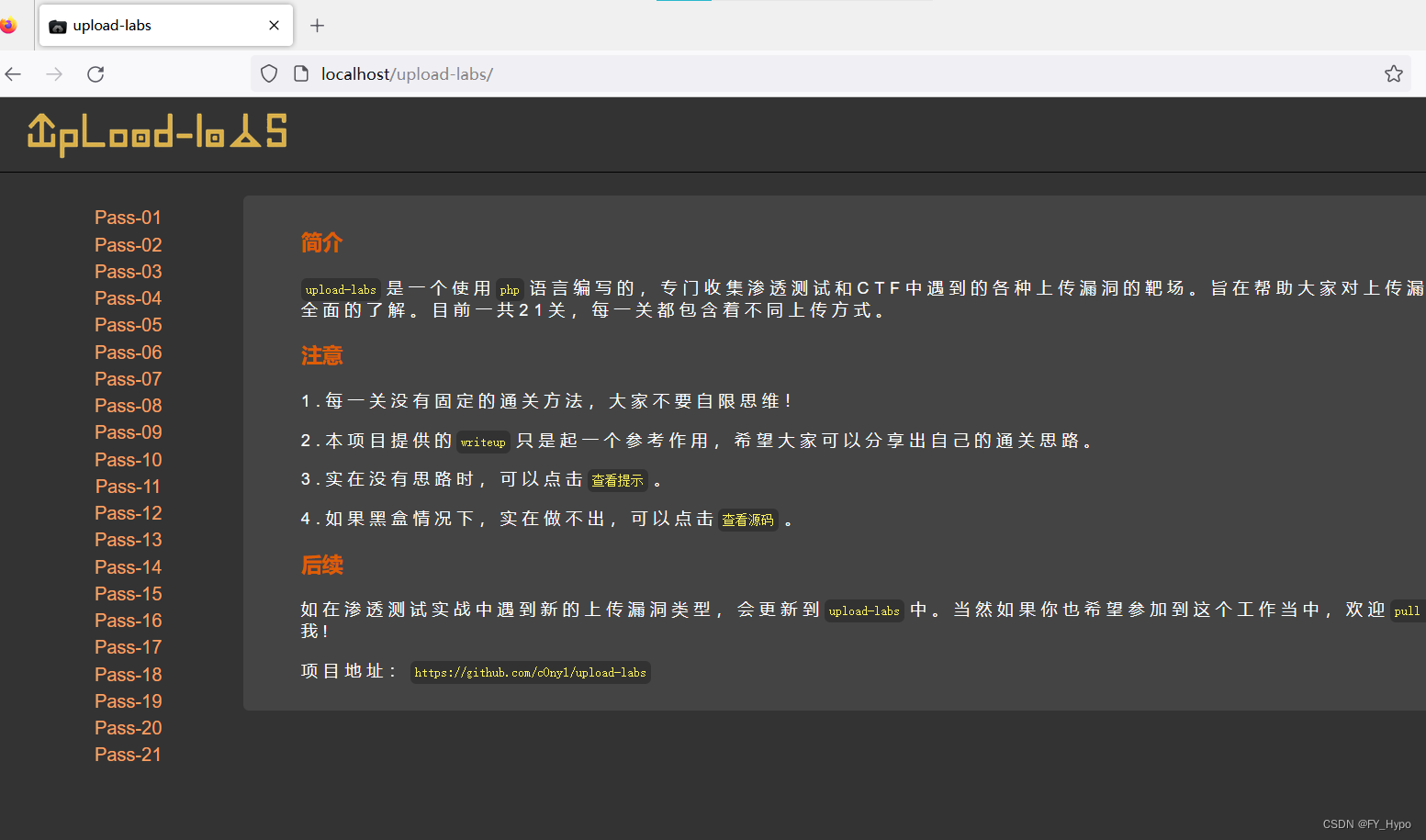Screen dimensions: 1426x840
Task: Click the writeup code label
Action: (x=483, y=442)
